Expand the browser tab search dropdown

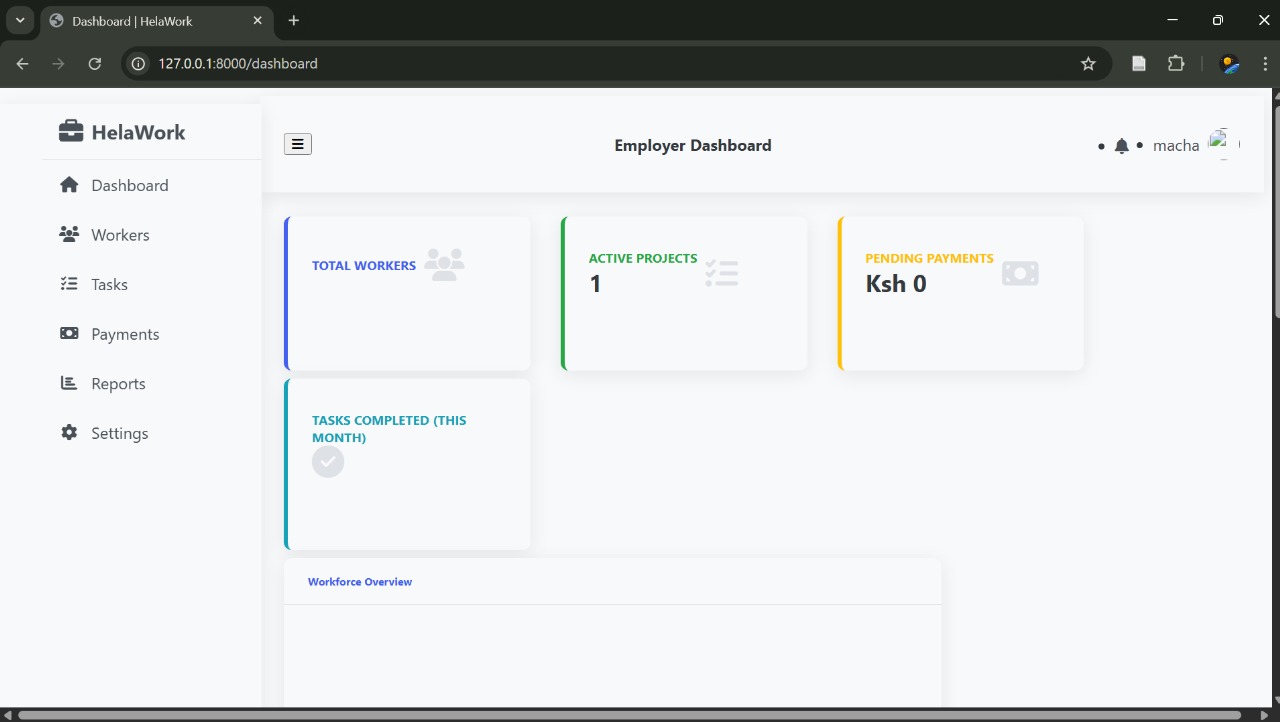coord(19,20)
